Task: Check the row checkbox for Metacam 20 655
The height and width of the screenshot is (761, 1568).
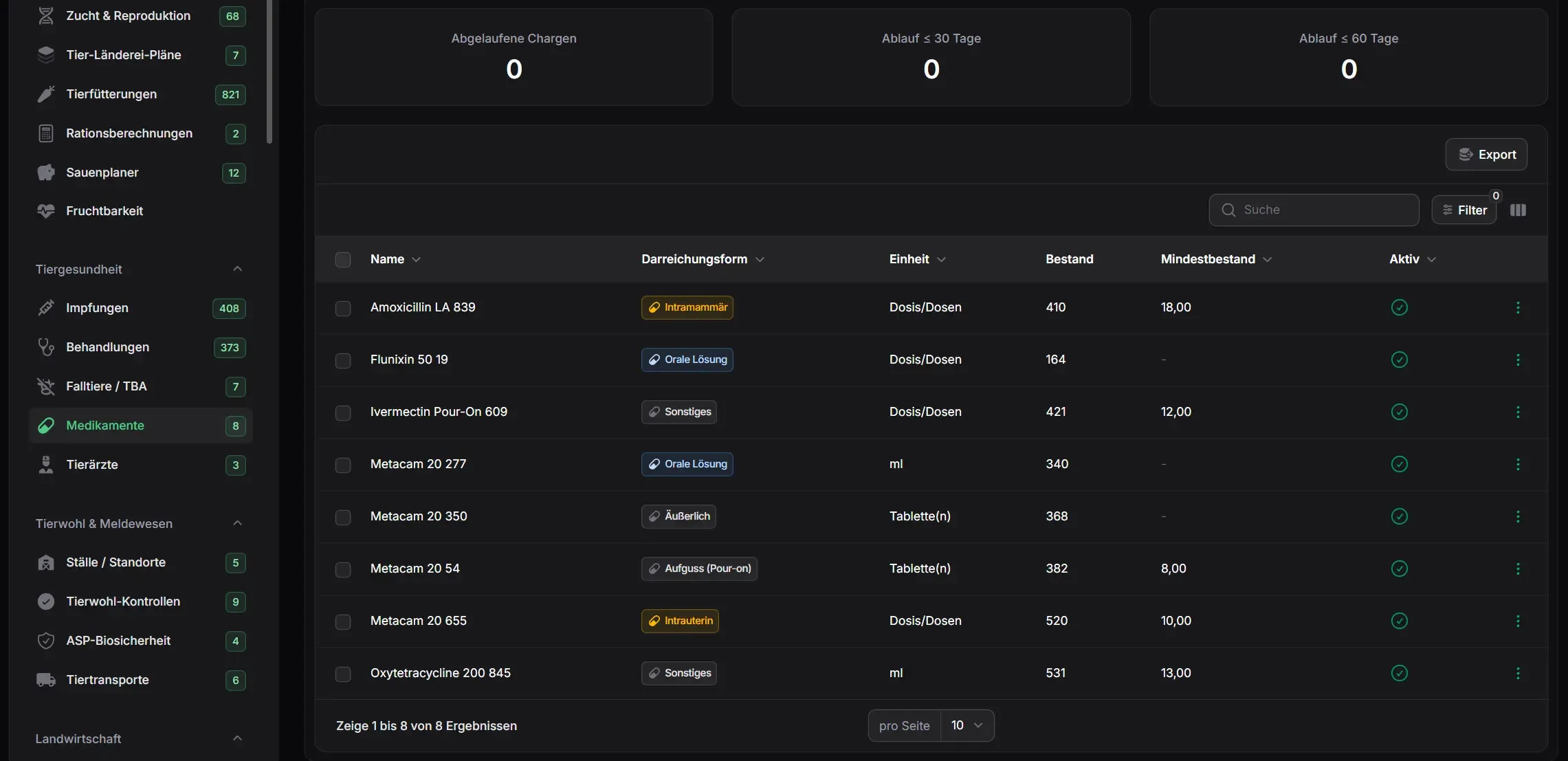Action: pos(343,621)
